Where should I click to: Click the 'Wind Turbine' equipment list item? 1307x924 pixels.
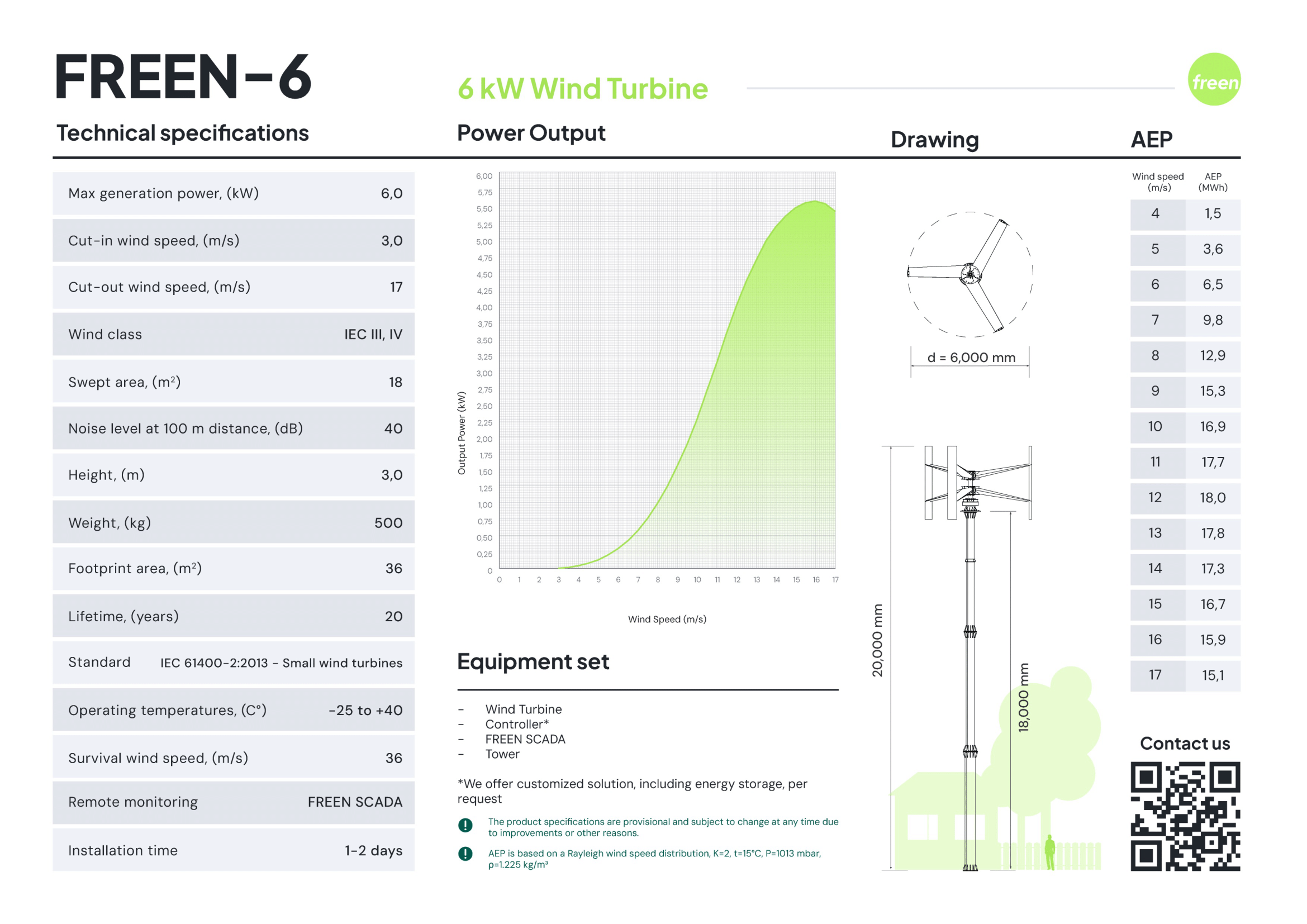tap(524, 709)
